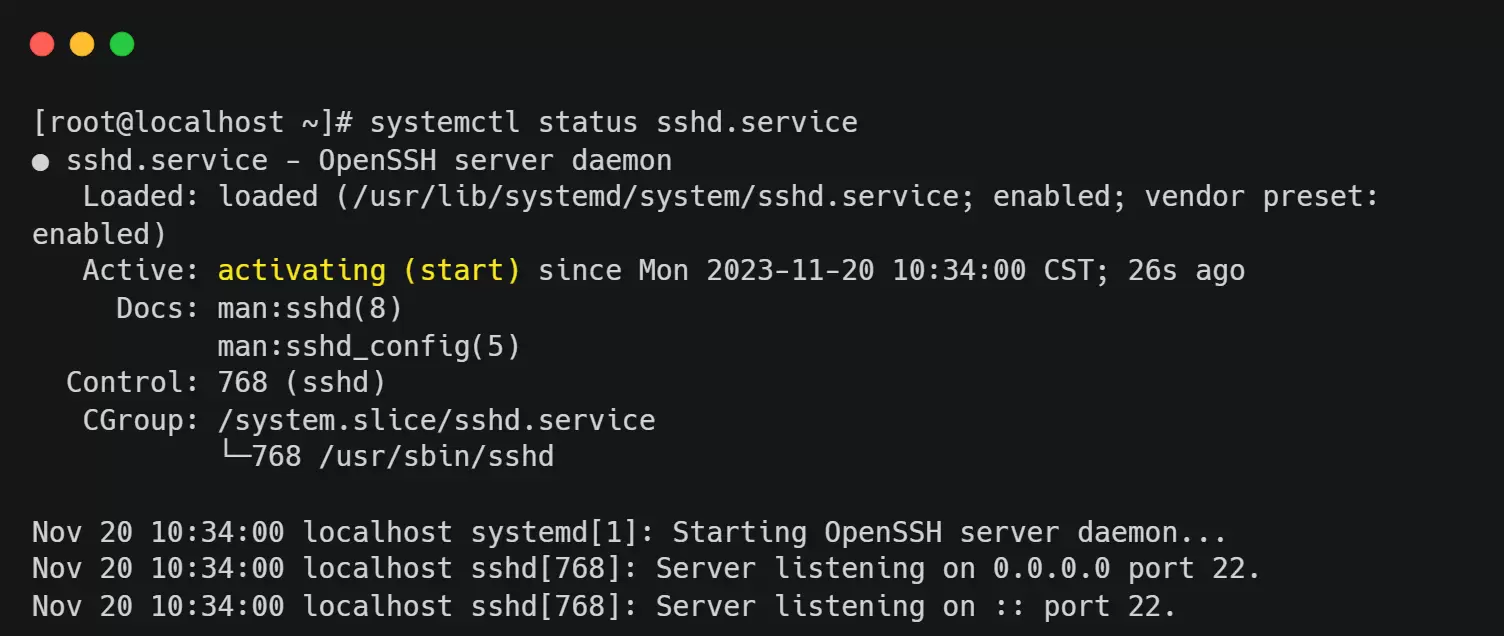Image resolution: width=1504 pixels, height=636 pixels.
Task: Click the yellow minimize window button
Action: point(82,44)
